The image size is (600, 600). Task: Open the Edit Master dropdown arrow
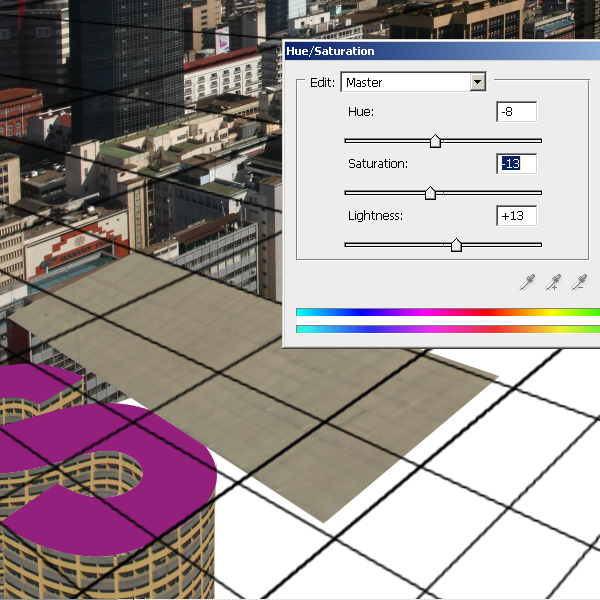click(x=478, y=82)
